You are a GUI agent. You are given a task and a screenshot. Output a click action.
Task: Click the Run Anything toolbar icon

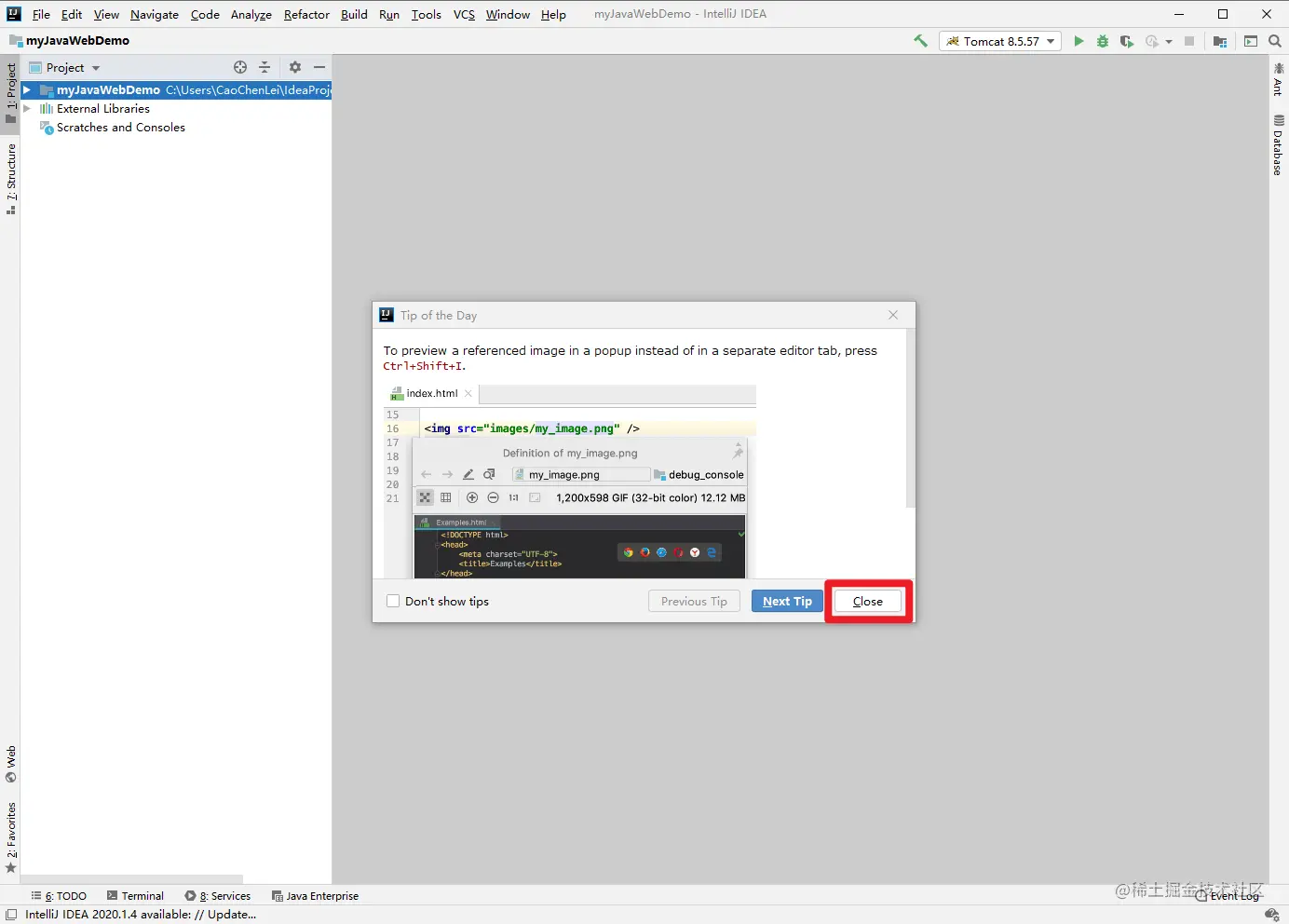(x=1251, y=41)
